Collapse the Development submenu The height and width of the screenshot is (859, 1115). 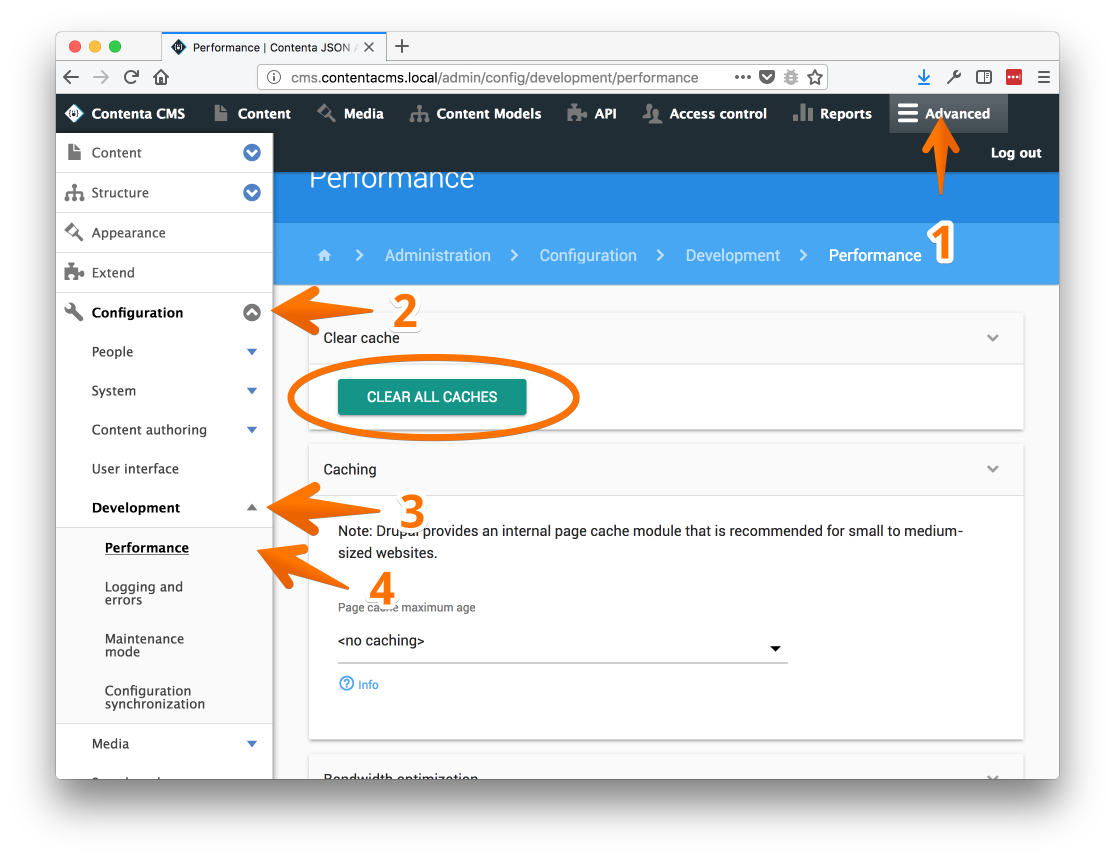coord(251,507)
